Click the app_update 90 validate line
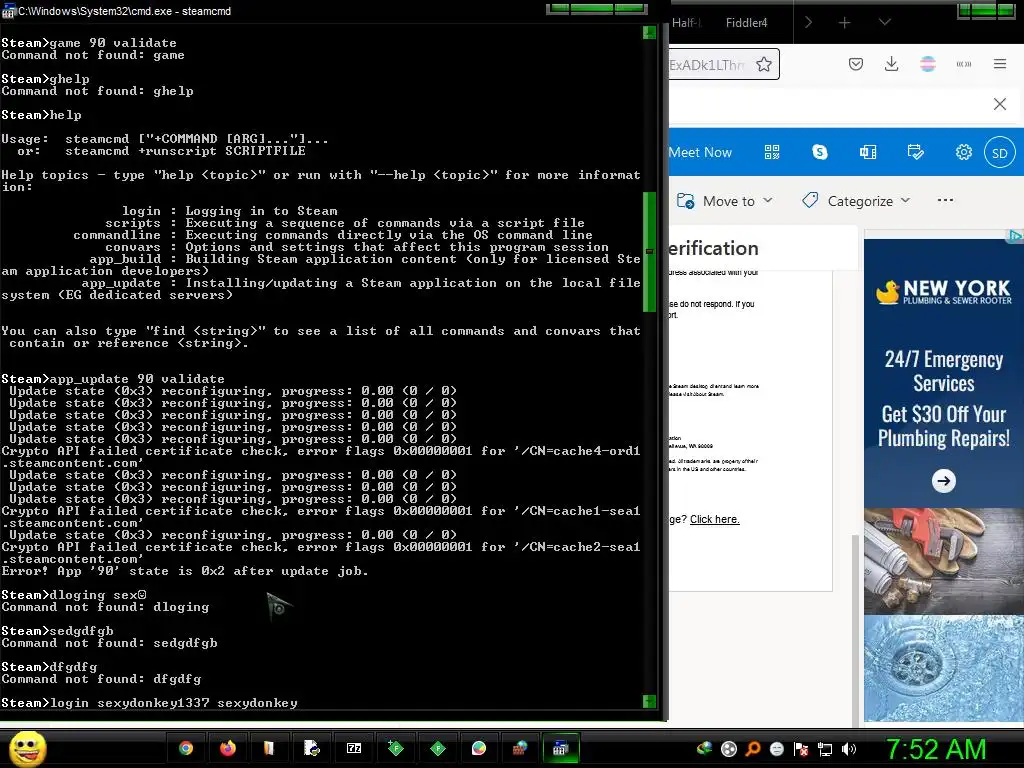The image size is (1024, 768). tap(113, 379)
